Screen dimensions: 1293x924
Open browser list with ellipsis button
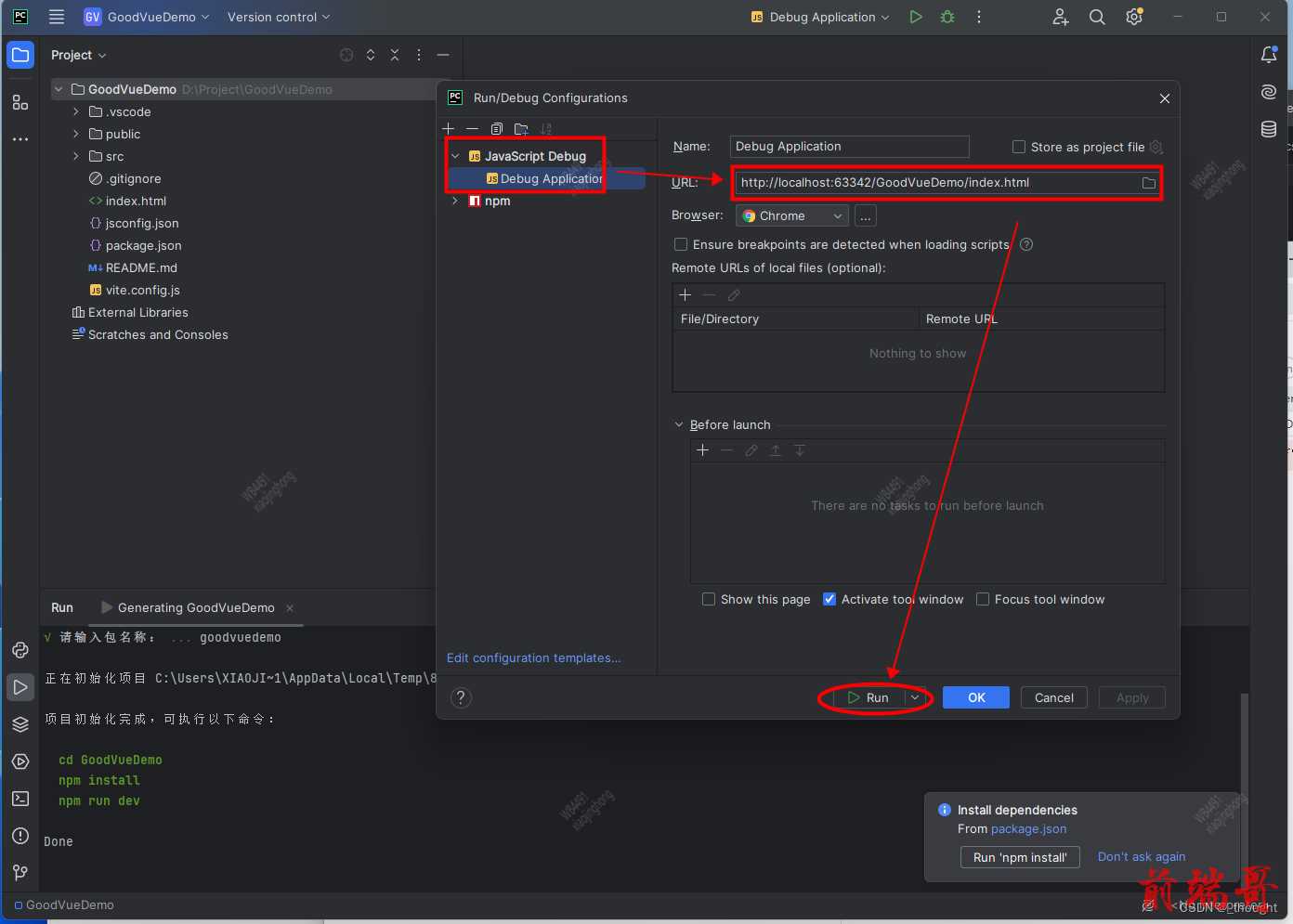click(x=865, y=215)
